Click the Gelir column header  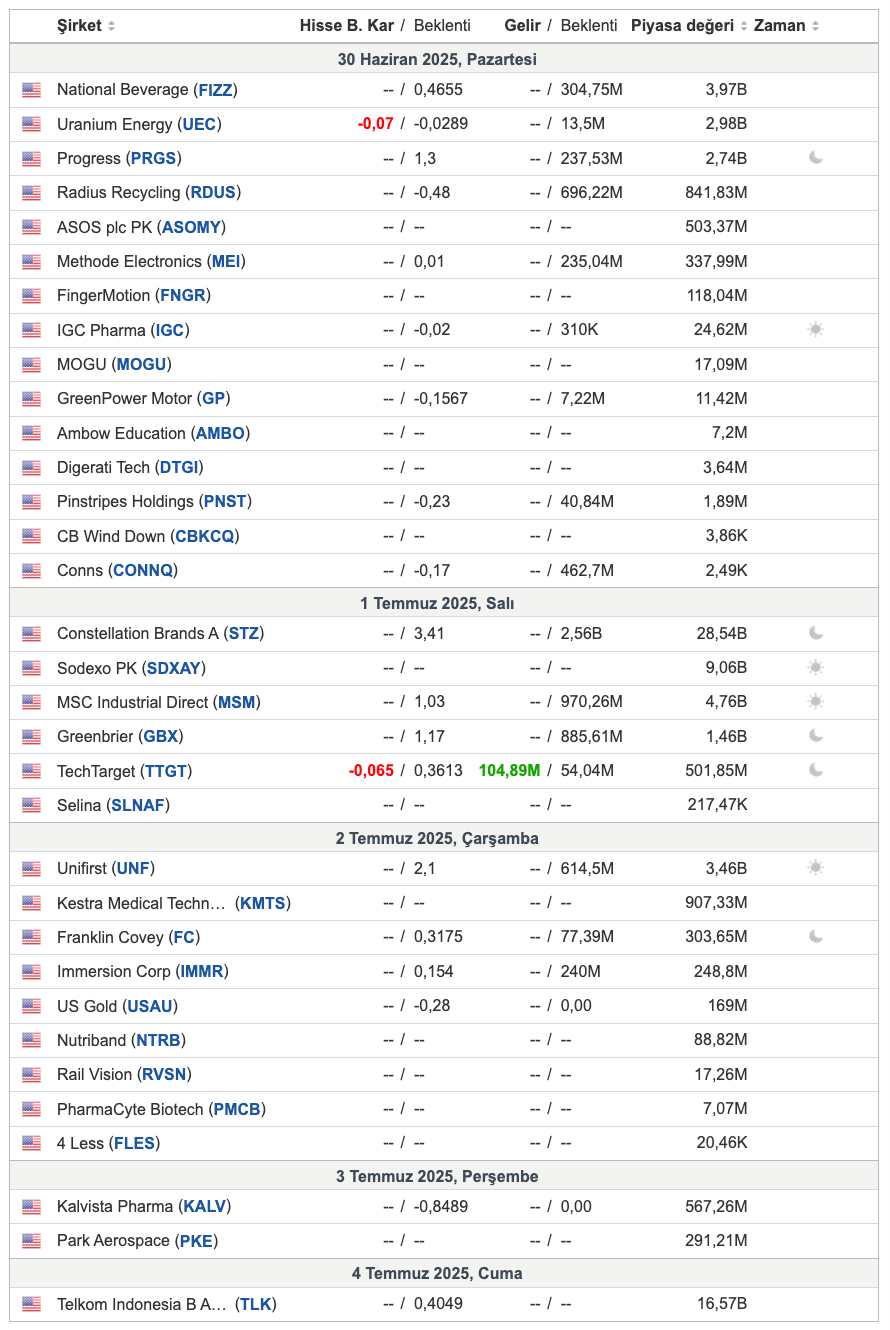[x=523, y=25]
